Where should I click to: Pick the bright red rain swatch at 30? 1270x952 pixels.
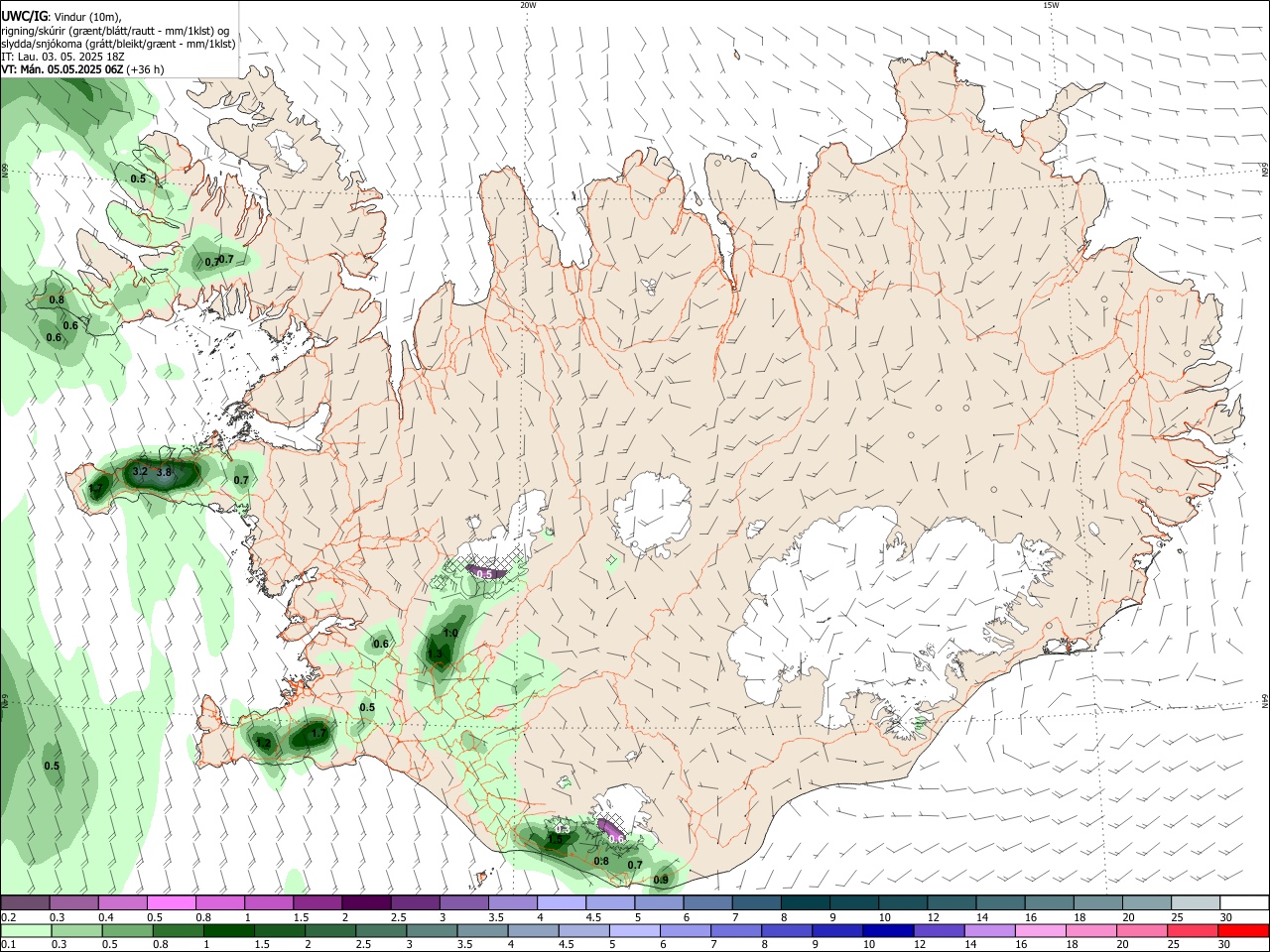tap(1244, 930)
